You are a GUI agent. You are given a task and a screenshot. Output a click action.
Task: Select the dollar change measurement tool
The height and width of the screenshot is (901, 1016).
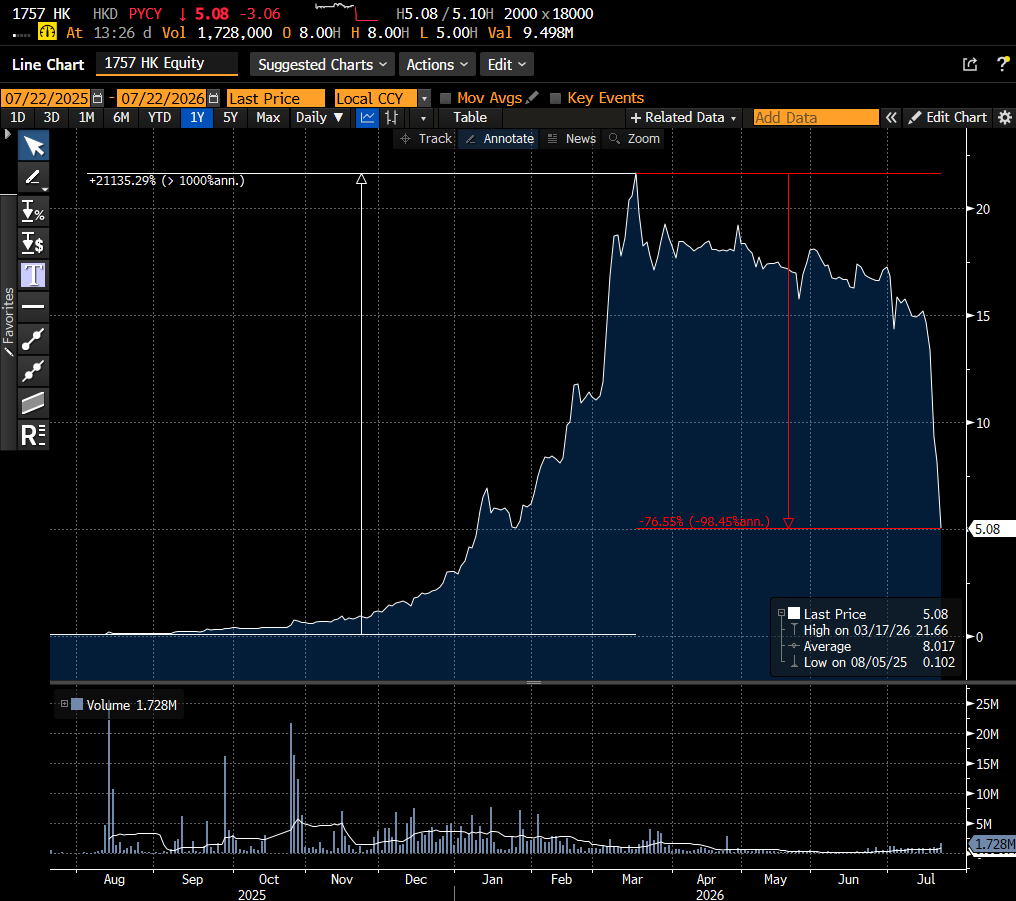pyautogui.click(x=33, y=244)
